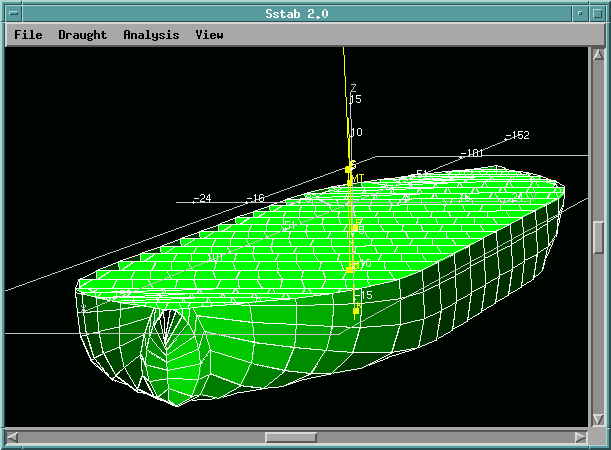Click the 101 axis label

coord(473,153)
